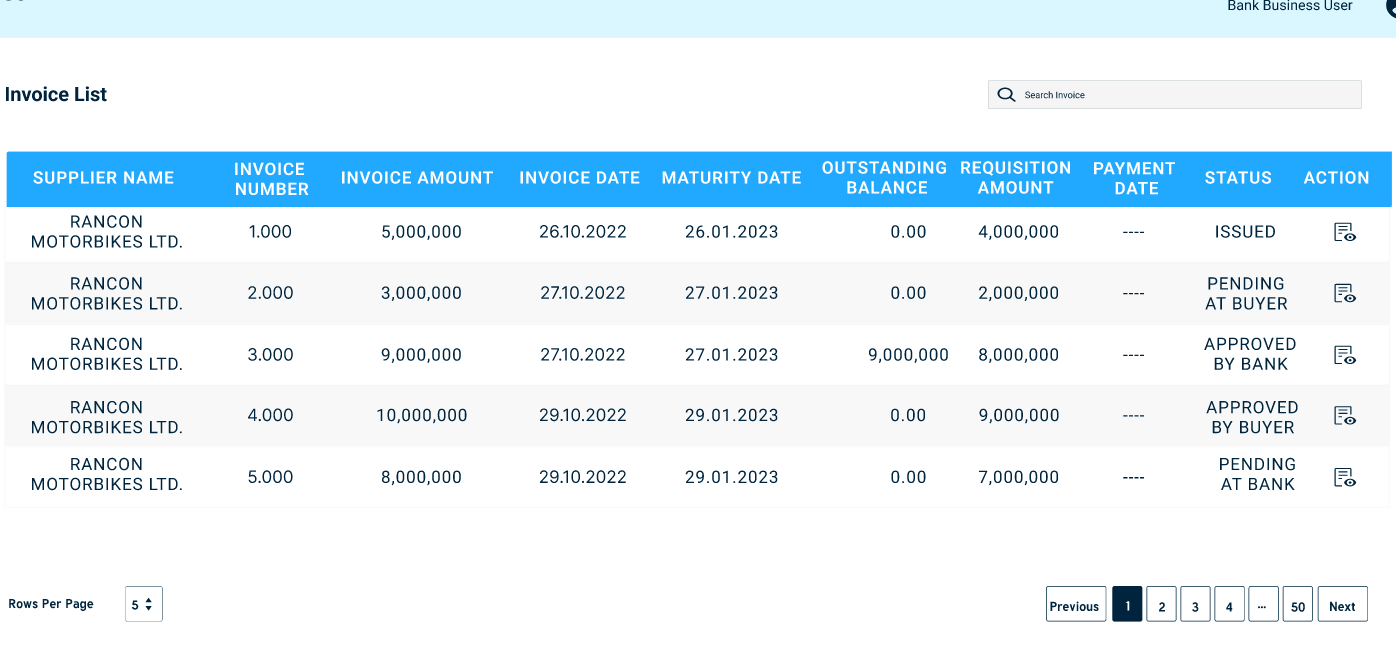Screen dimensions: 1396x650
Task: Go to the Previous page
Action: (x=1076, y=604)
